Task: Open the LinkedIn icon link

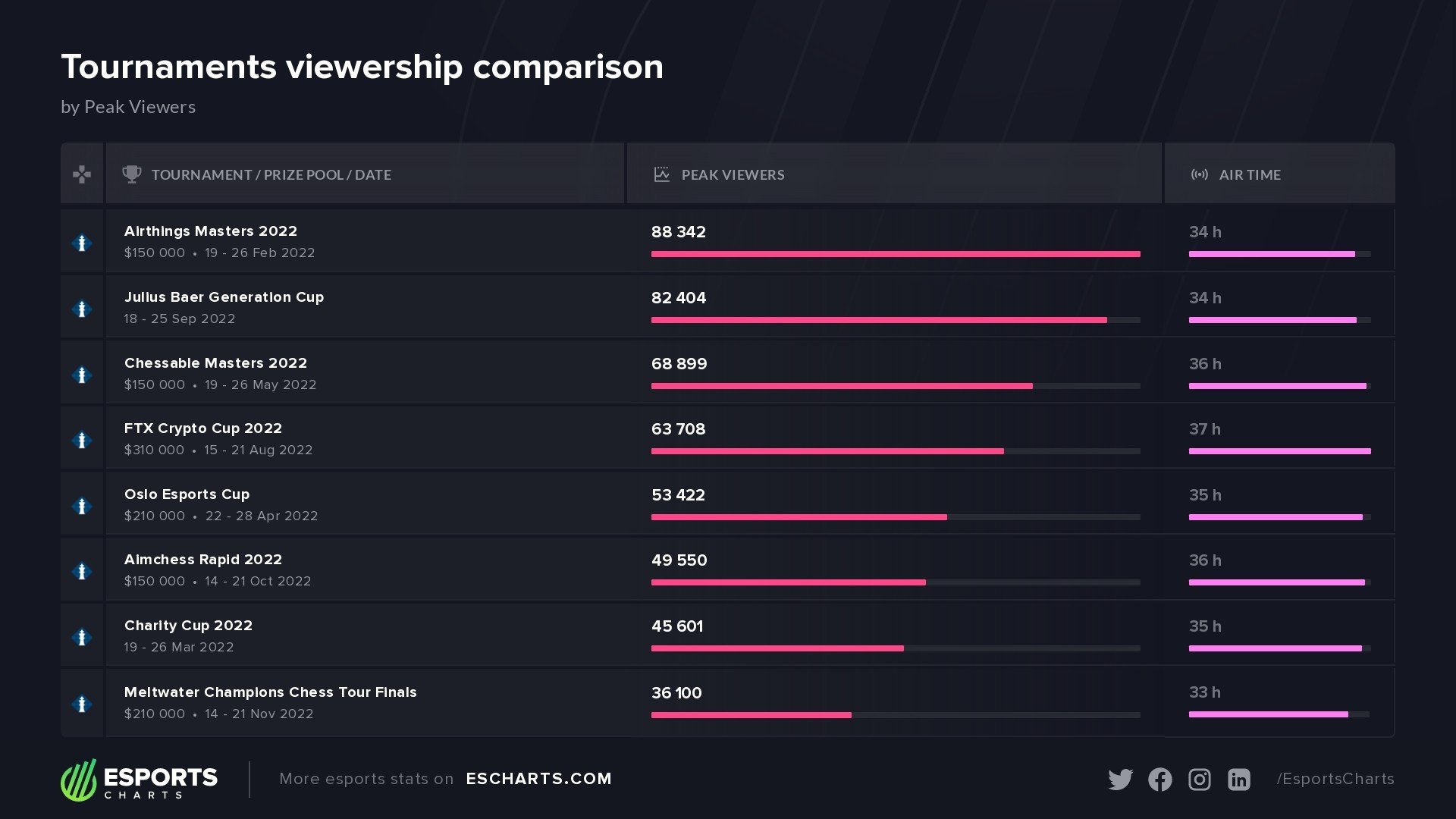Action: click(1238, 780)
